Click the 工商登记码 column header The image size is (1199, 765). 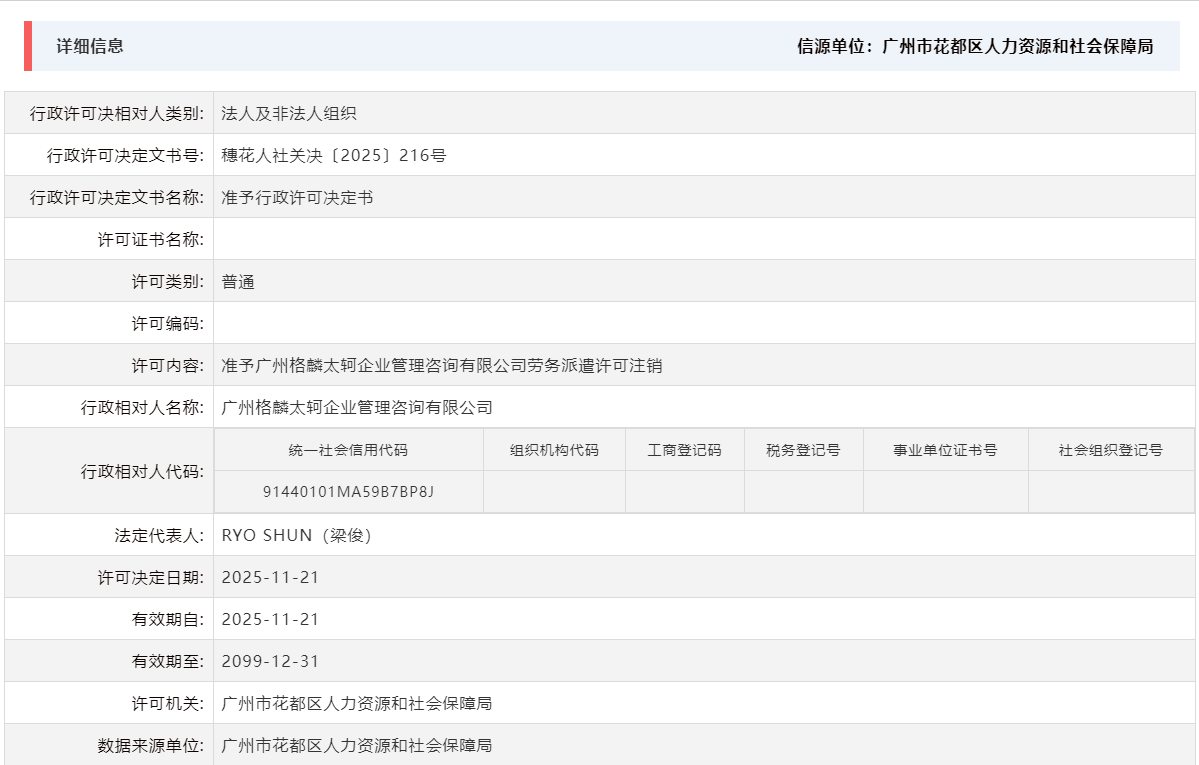tap(684, 449)
